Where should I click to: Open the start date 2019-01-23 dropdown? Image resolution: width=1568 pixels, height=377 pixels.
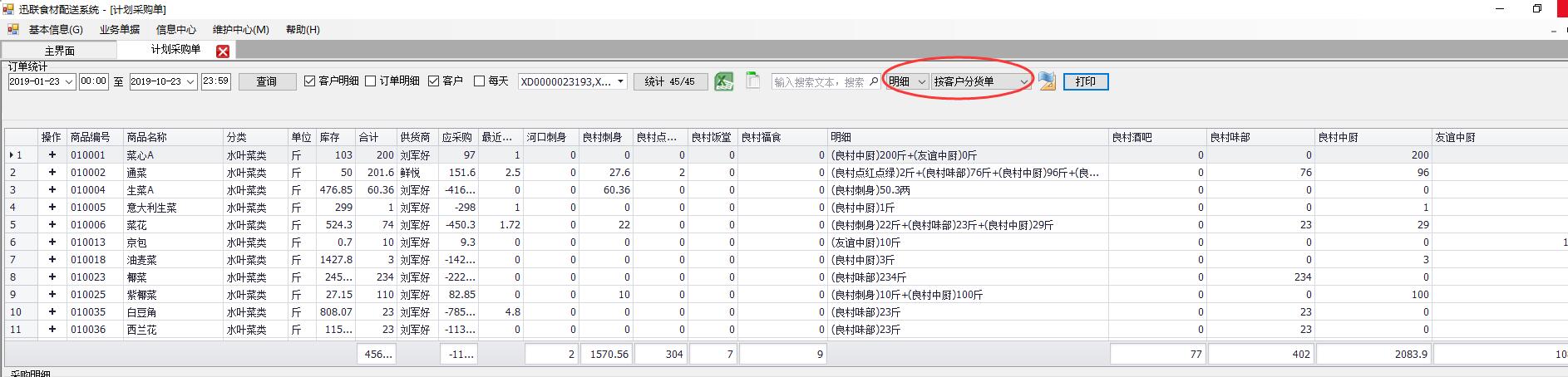click(68, 81)
